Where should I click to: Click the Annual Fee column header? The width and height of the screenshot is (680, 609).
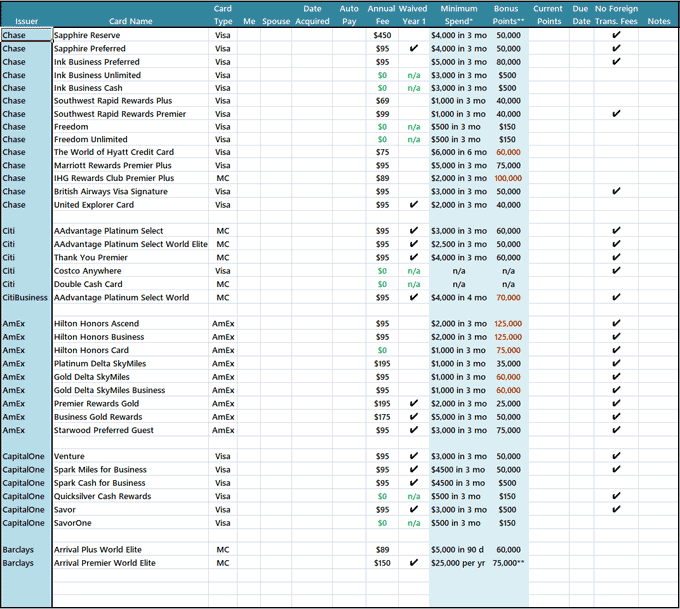(x=382, y=15)
